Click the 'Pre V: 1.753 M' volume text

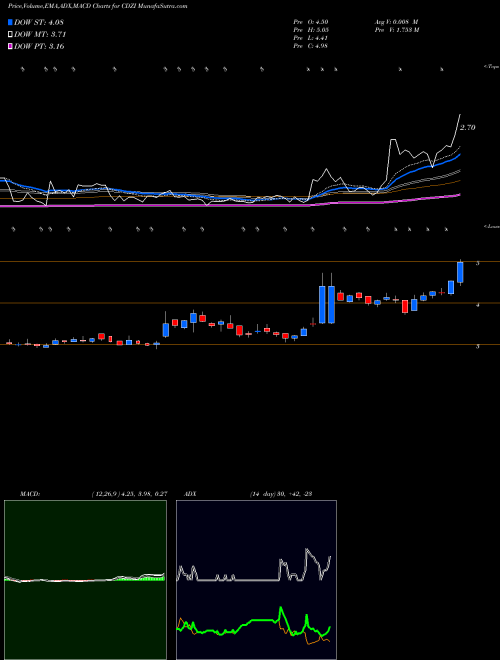[x=396, y=30]
